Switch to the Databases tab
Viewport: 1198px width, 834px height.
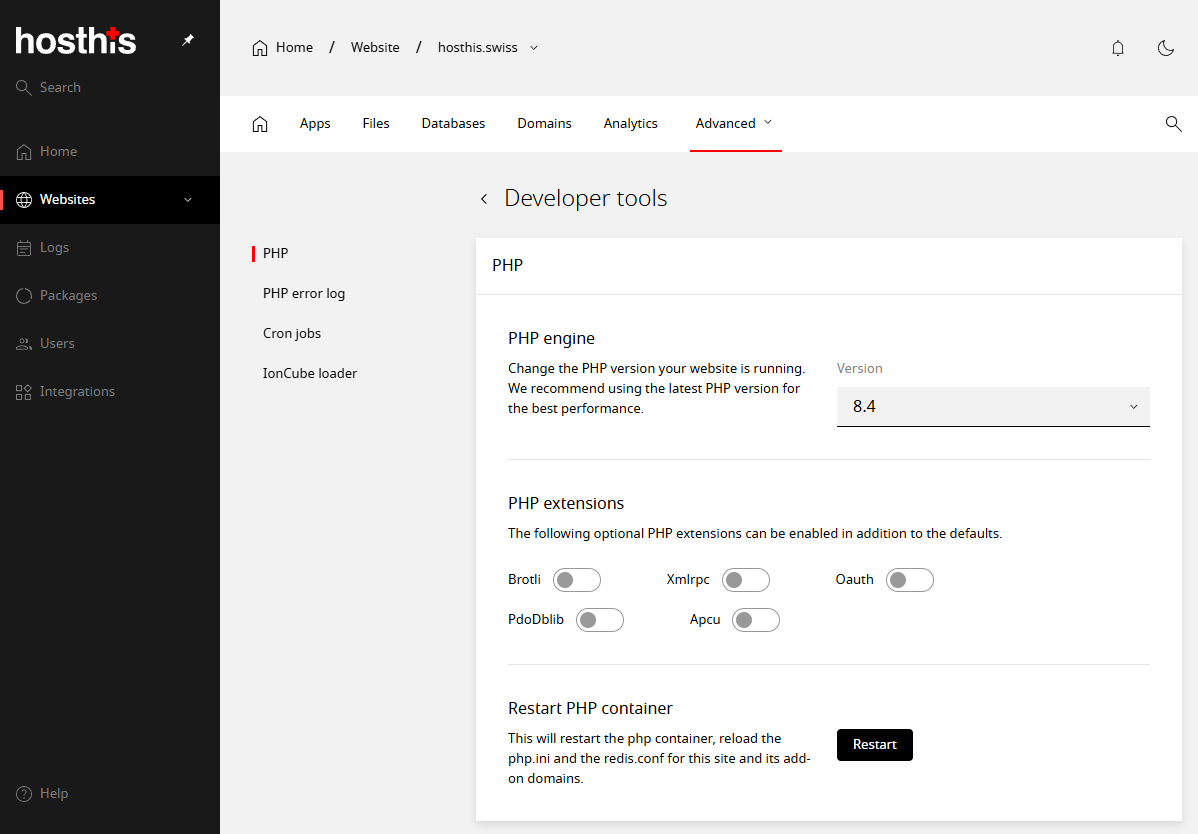pos(453,123)
